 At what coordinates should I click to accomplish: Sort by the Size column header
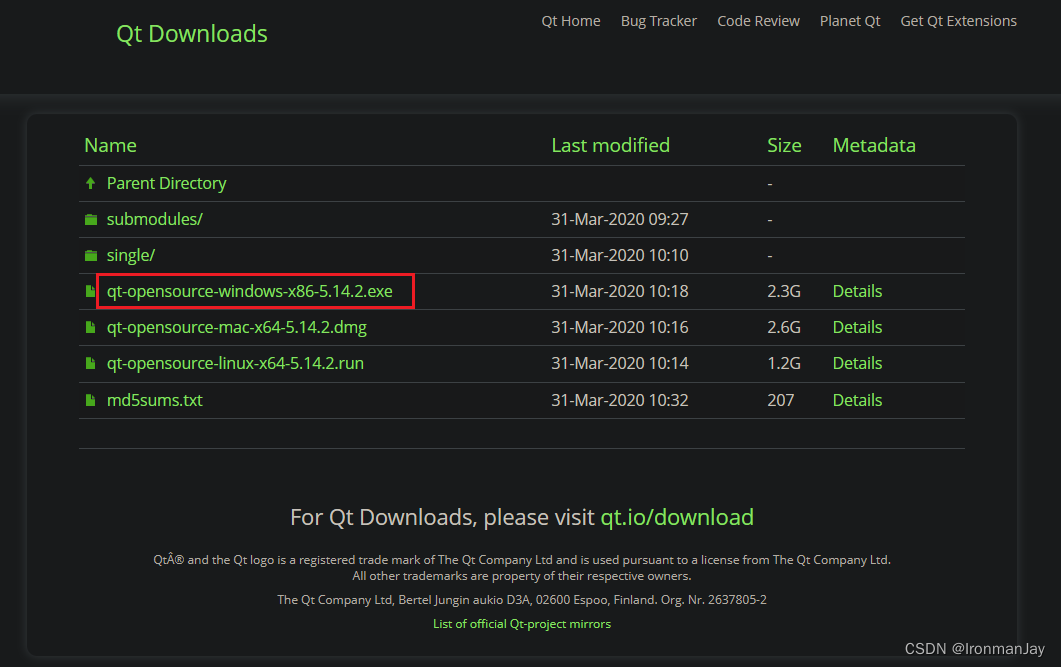[784, 145]
